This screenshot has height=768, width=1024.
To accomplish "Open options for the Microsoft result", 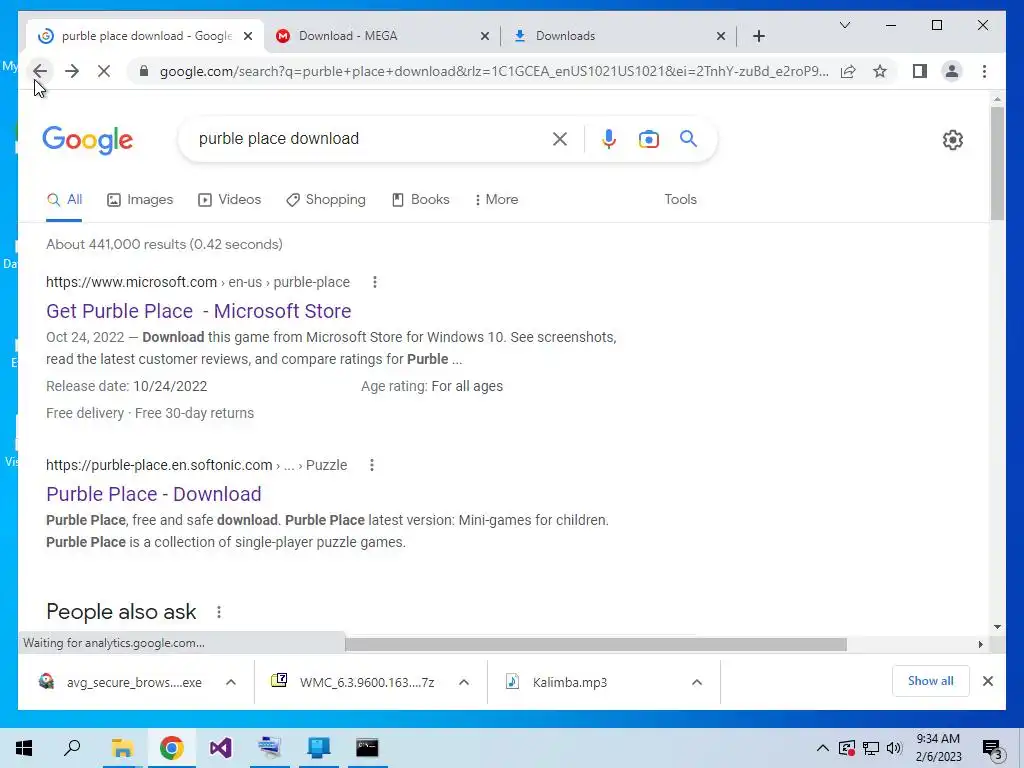I will coord(374,282).
